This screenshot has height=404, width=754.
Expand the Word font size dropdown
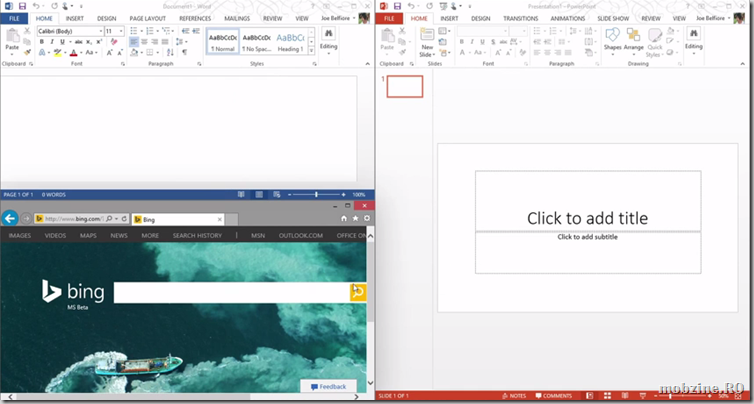point(121,31)
